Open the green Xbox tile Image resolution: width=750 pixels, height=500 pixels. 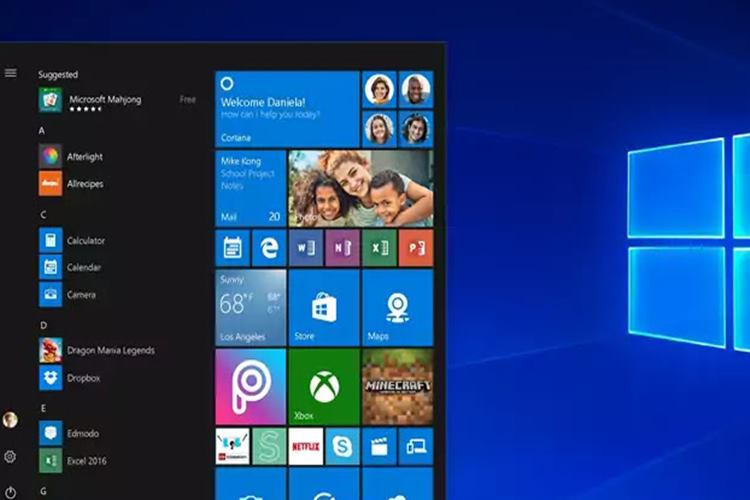324,387
